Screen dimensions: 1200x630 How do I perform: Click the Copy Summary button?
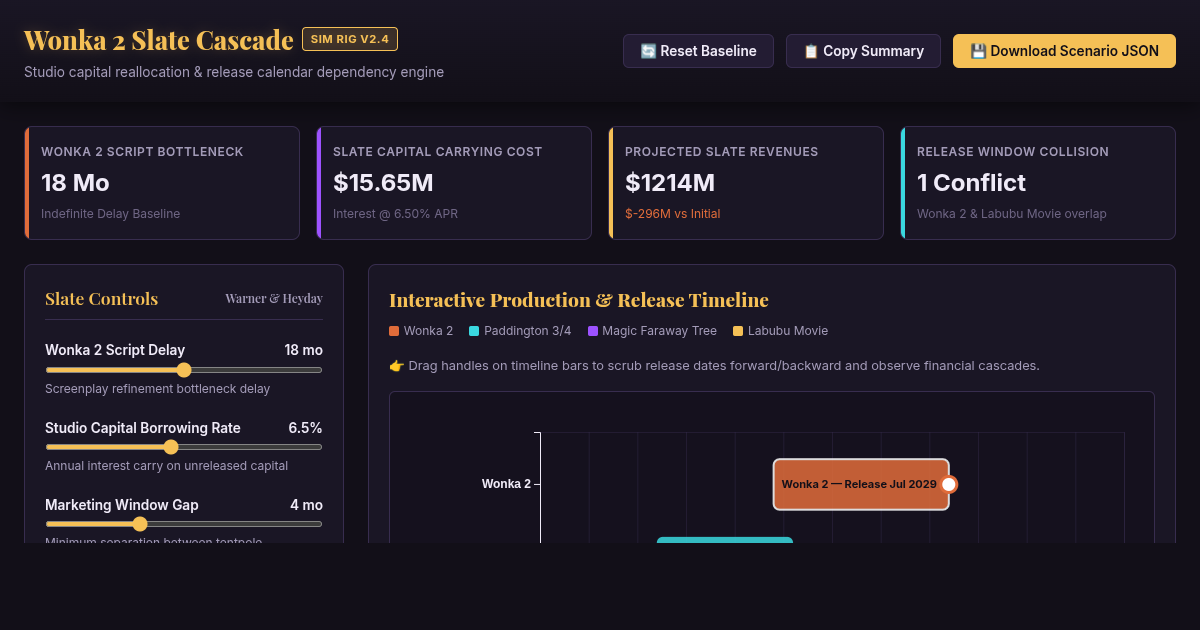863,51
